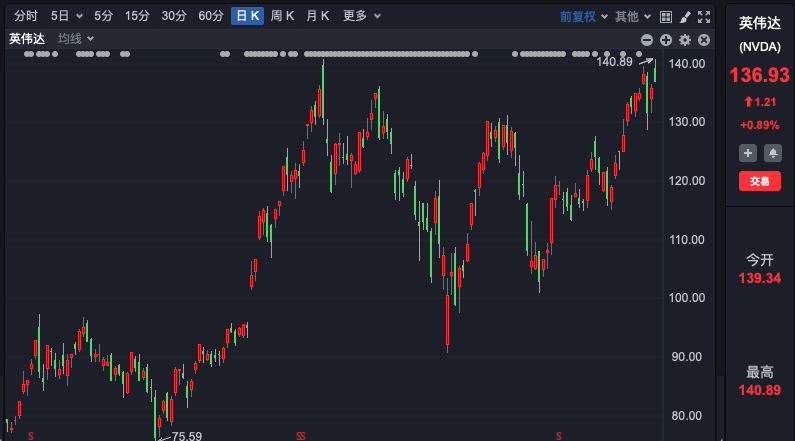Zoom in chart with plus icon
The width and height of the screenshot is (795, 441).
click(x=666, y=39)
